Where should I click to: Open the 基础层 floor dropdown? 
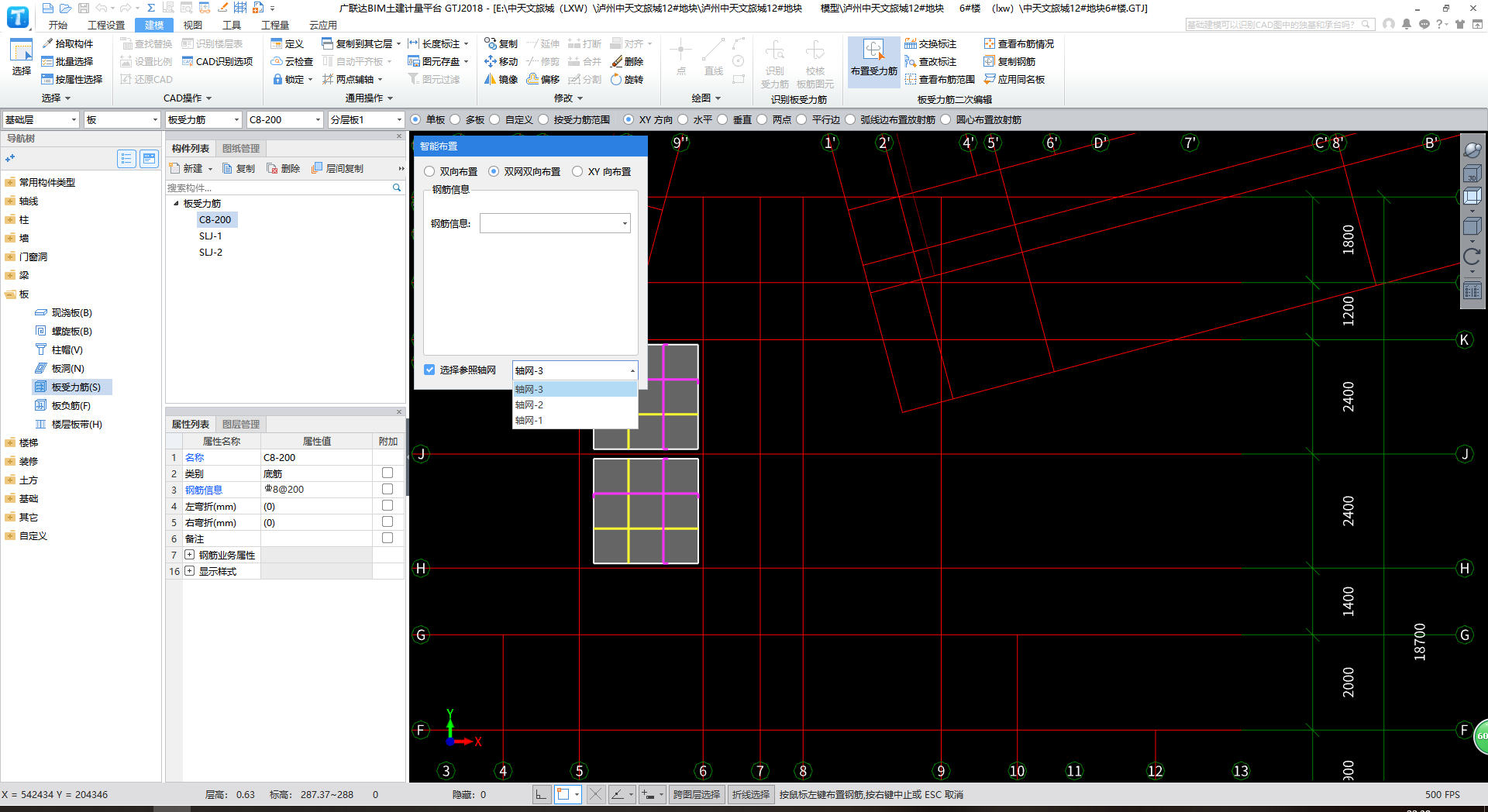[74, 119]
